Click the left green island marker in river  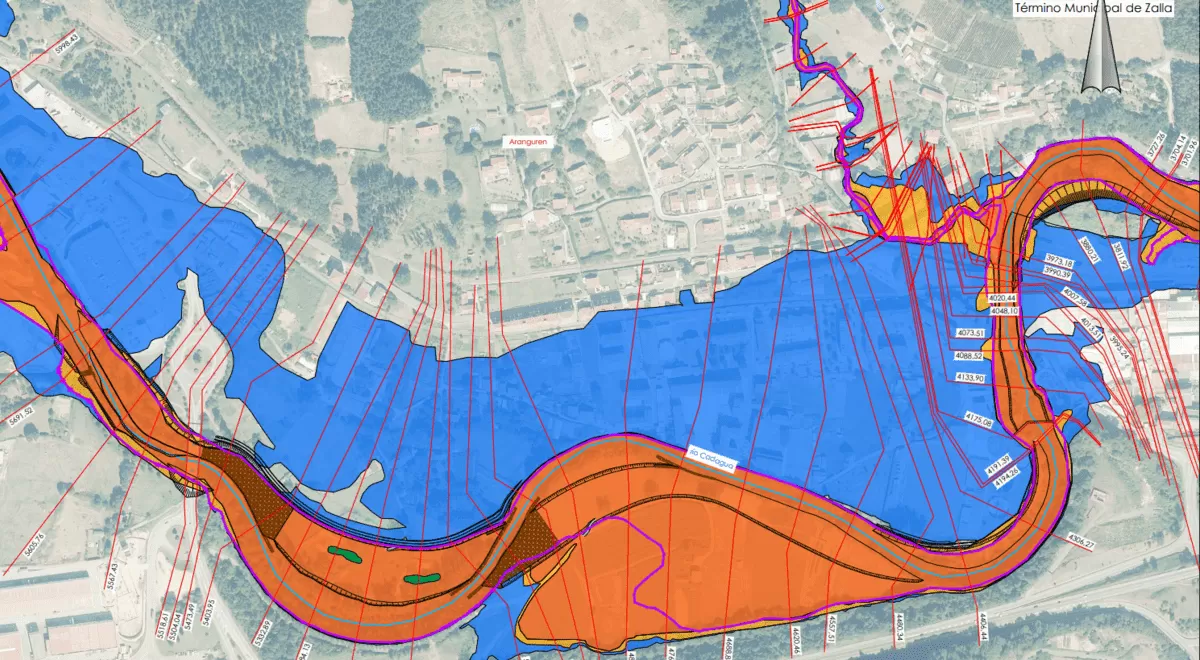[x=343, y=553]
